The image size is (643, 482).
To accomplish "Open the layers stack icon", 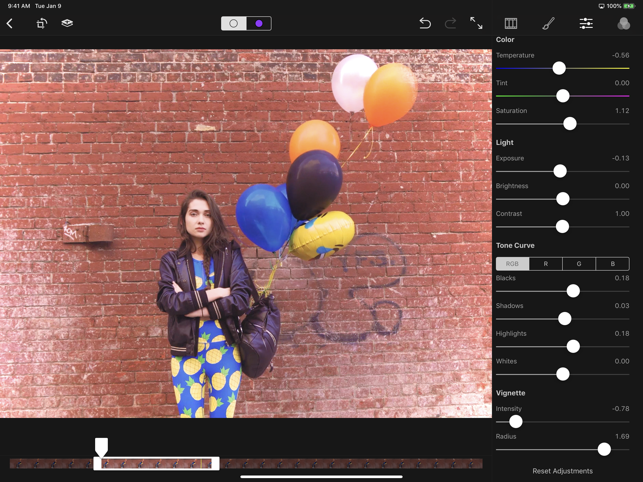I will tap(67, 23).
